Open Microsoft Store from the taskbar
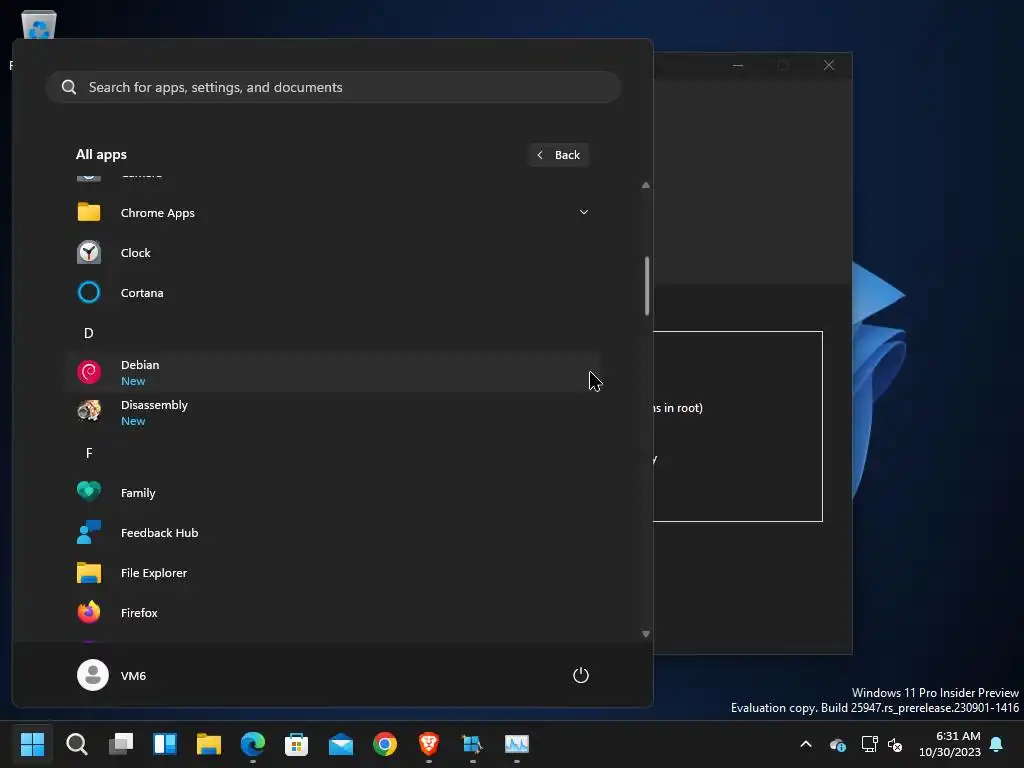The height and width of the screenshot is (768, 1024). 296,744
